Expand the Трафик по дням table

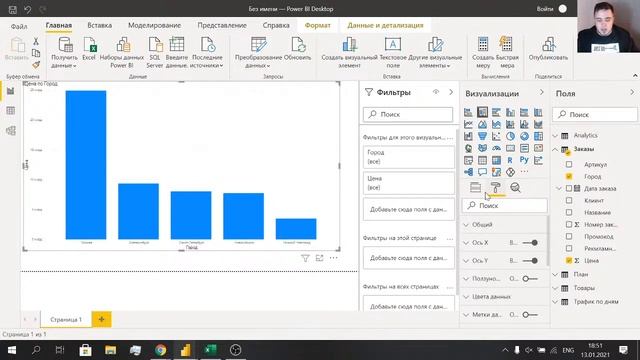[555, 302]
